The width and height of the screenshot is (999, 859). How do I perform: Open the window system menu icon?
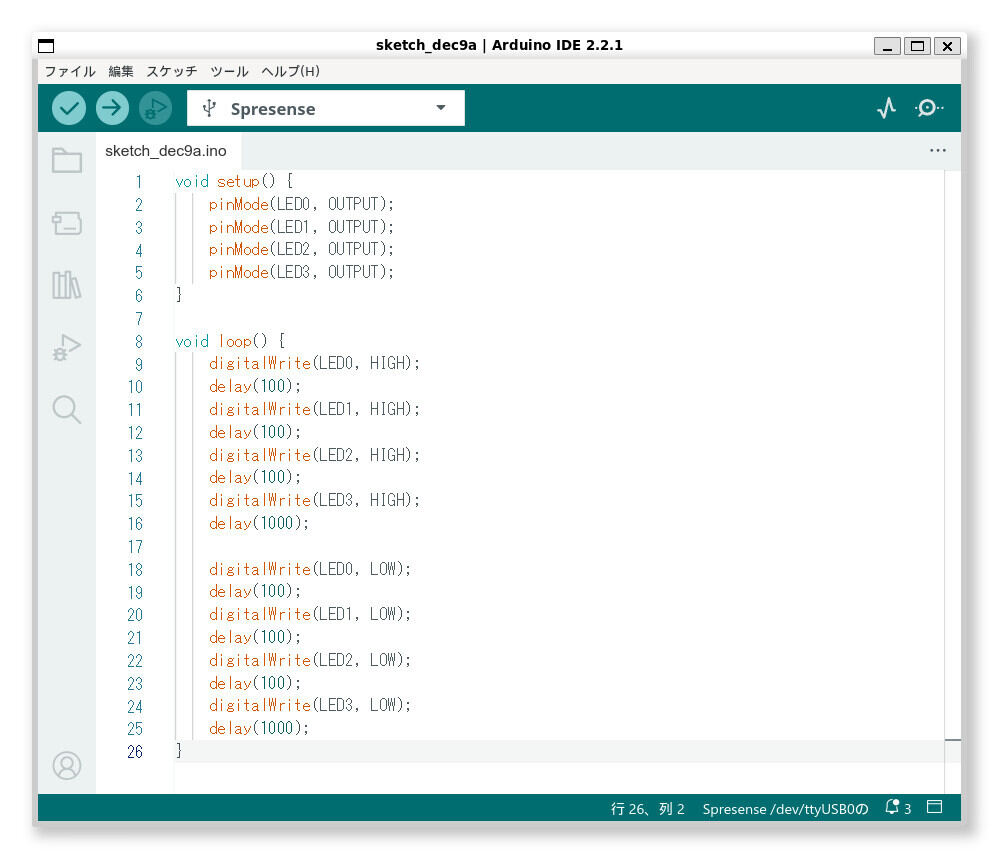point(46,46)
